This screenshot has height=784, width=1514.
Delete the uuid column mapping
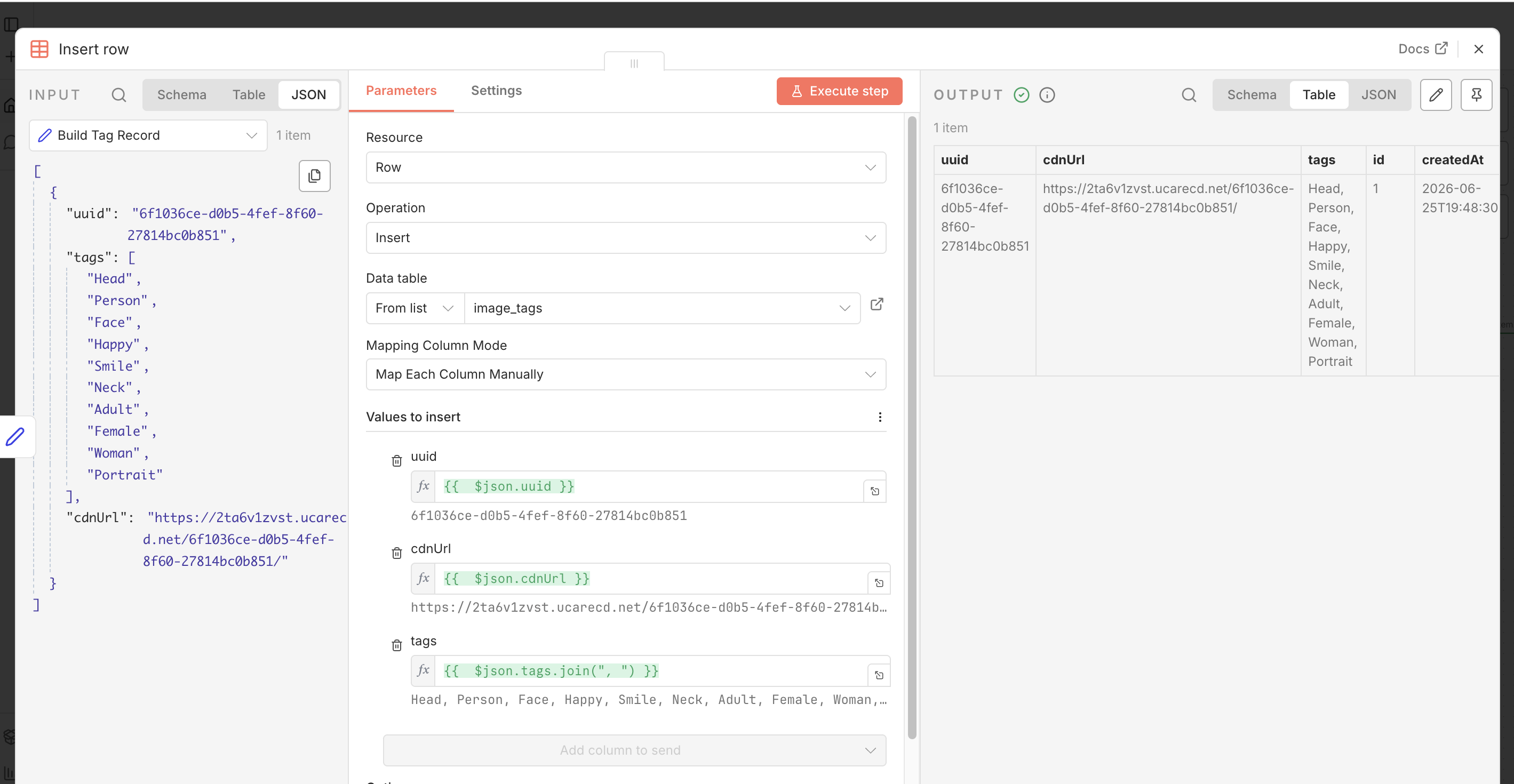(397, 461)
